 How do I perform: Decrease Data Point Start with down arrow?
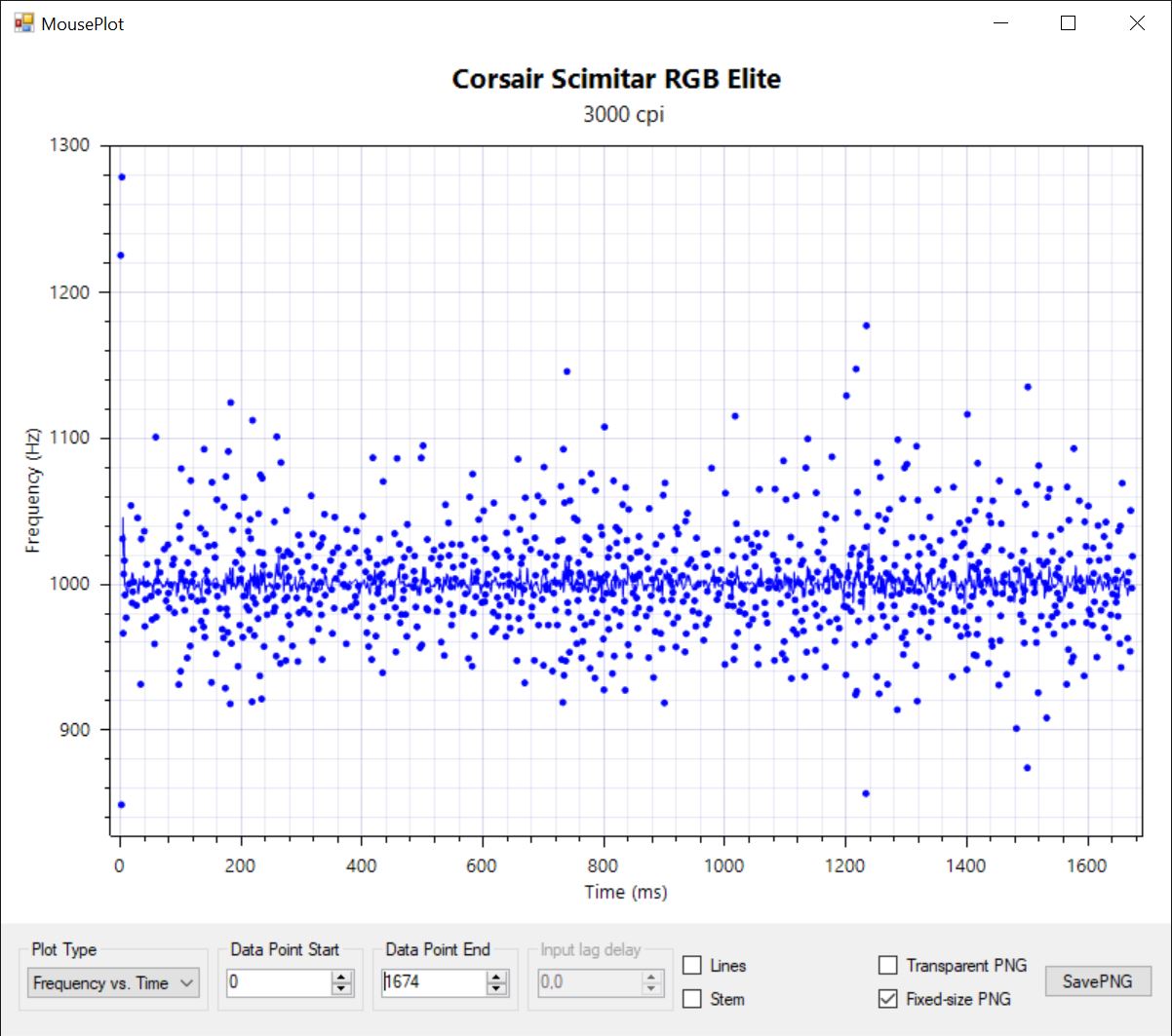click(x=341, y=990)
